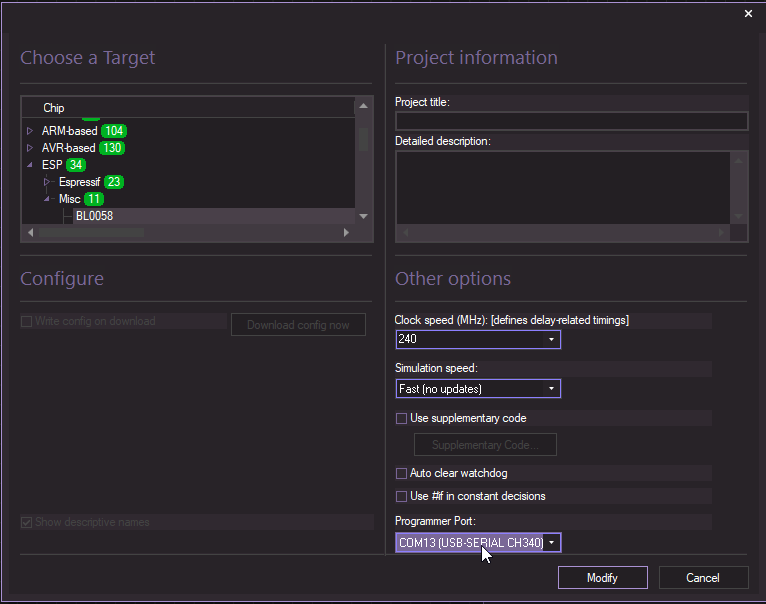Collapse the ESP chip group
Image resolution: width=766 pixels, height=604 pixels.
30,165
